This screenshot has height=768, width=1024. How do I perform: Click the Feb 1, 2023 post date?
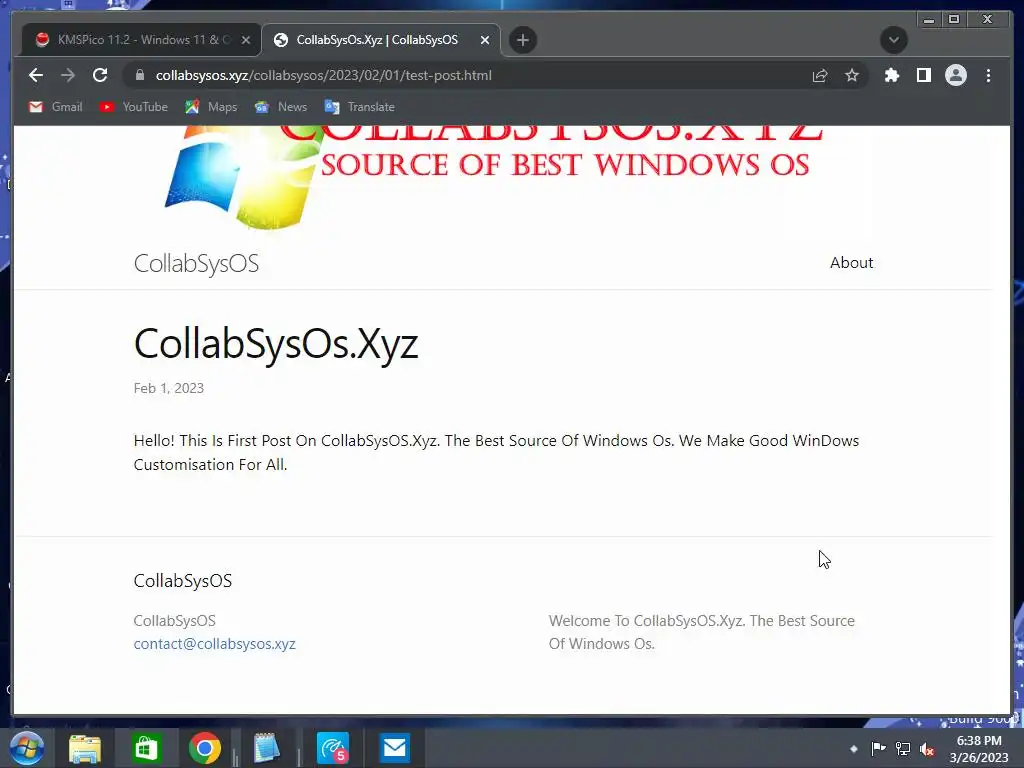[168, 388]
